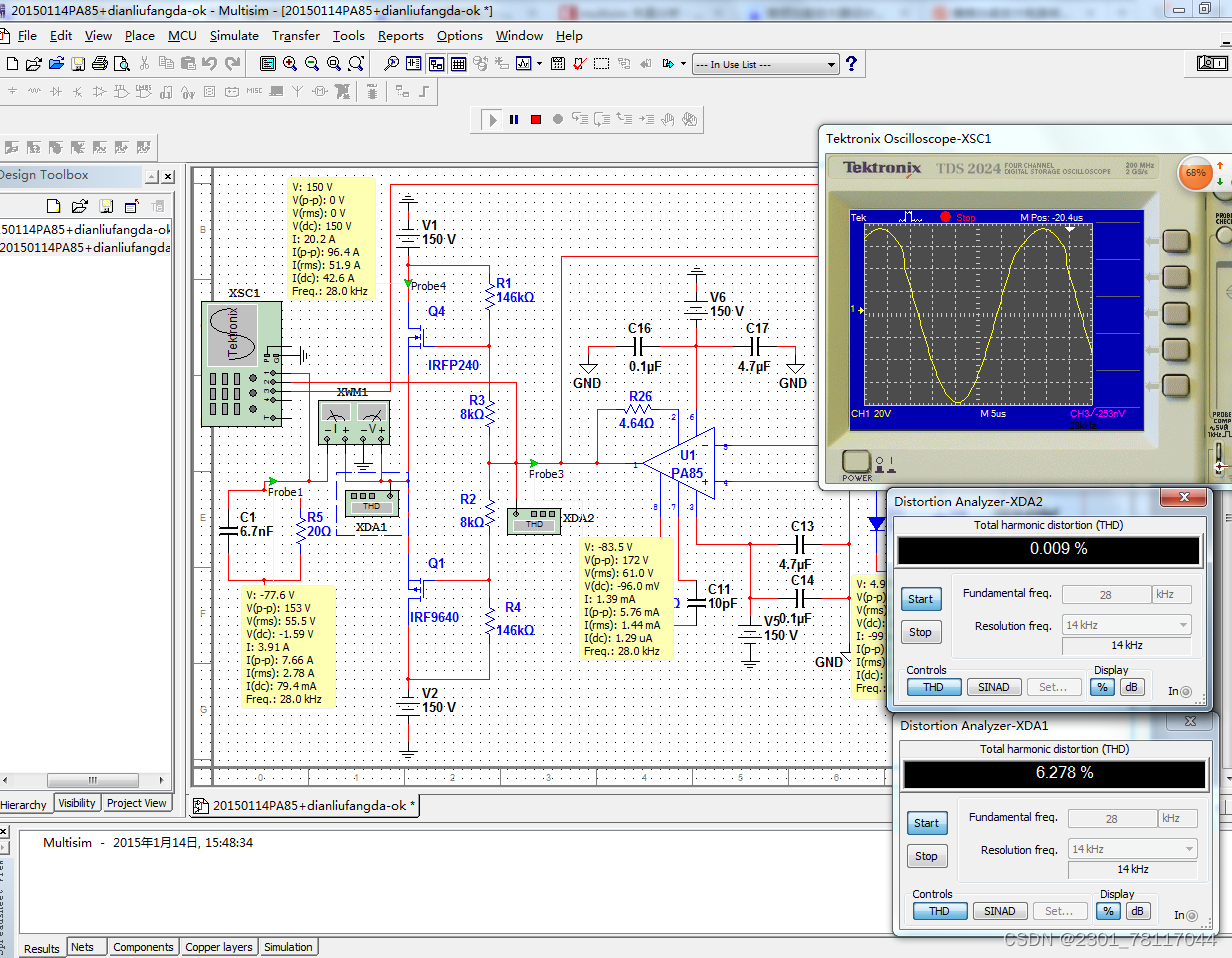Select the XWM1 wattmeter on the schematic
Image resolution: width=1232 pixels, height=958 pixels.
click(353, 422)
